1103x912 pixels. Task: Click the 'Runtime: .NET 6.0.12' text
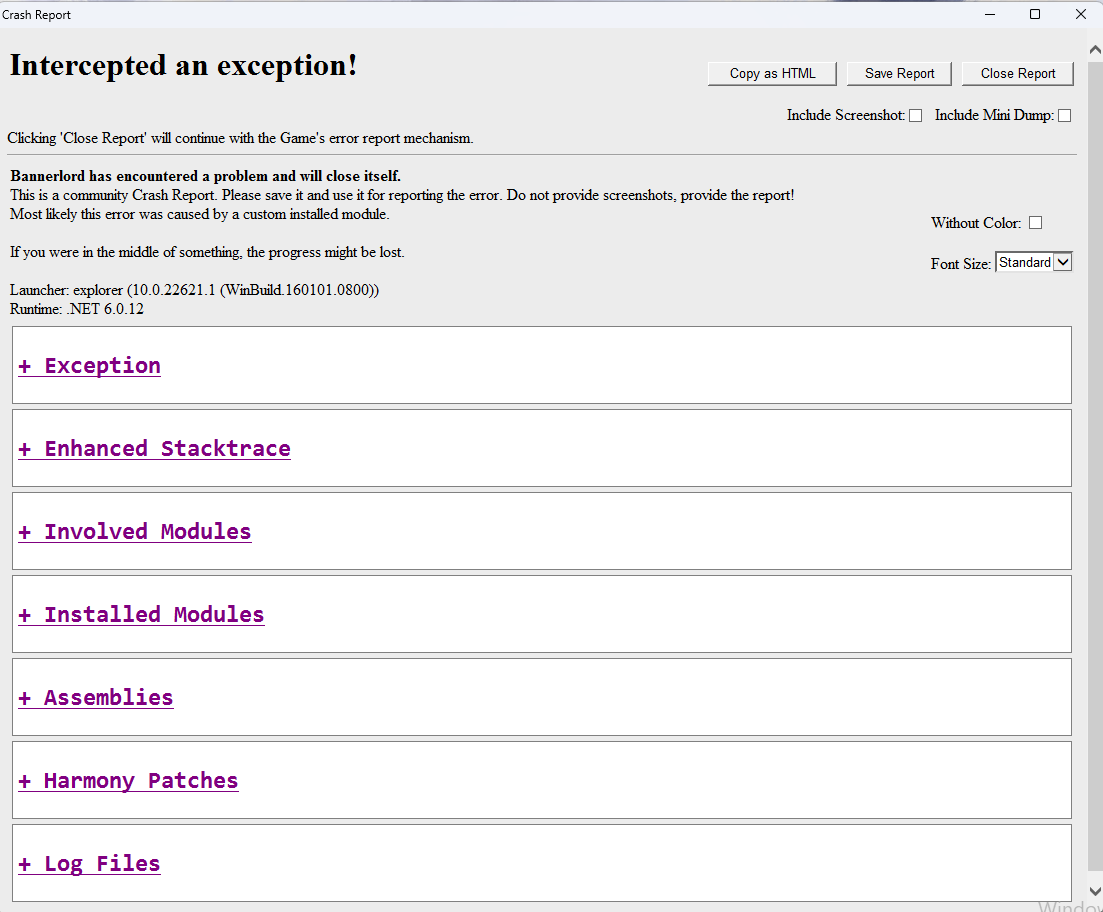pyautogui.click(x=77, y=309)
